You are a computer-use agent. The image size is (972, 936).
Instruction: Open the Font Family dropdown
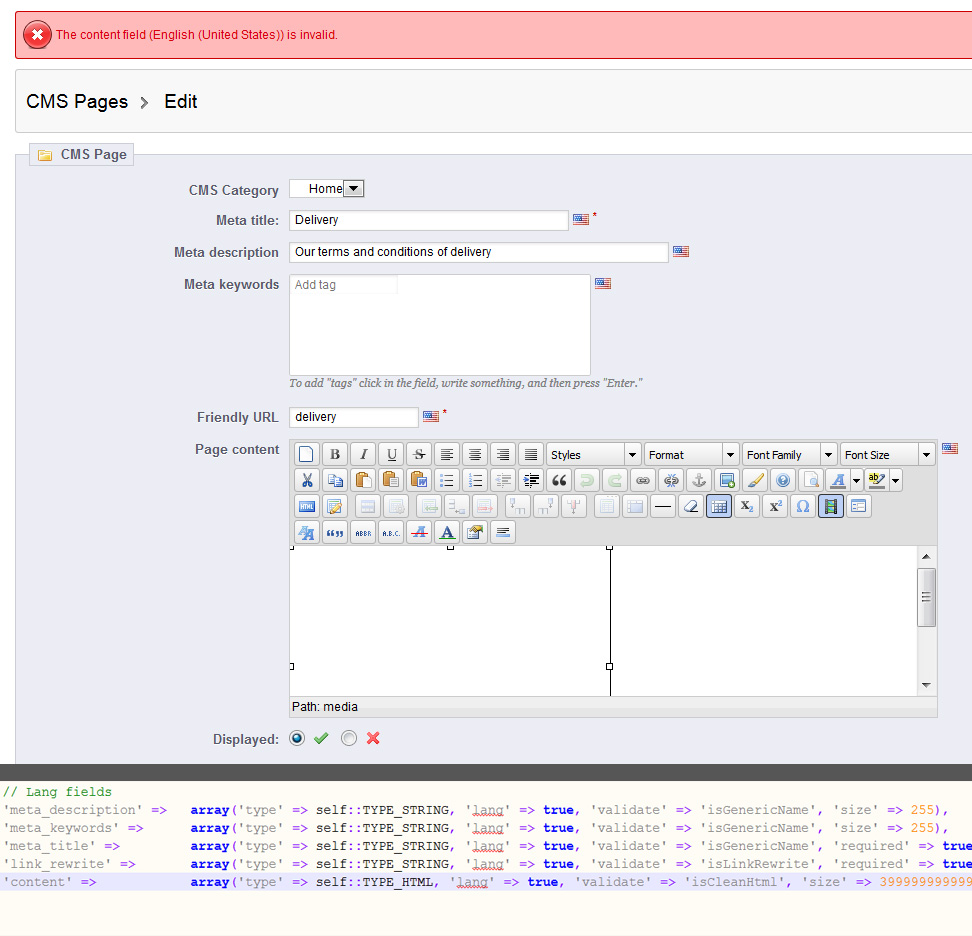(789, 454)
